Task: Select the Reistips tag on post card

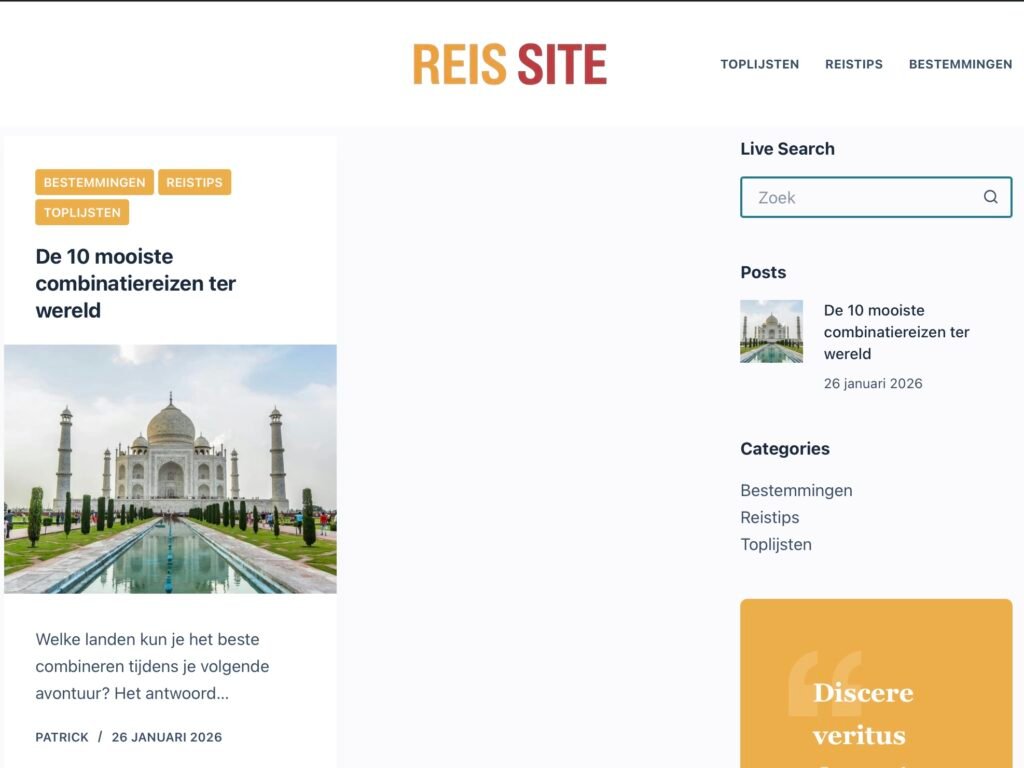Action: click(x=194, y=182)
